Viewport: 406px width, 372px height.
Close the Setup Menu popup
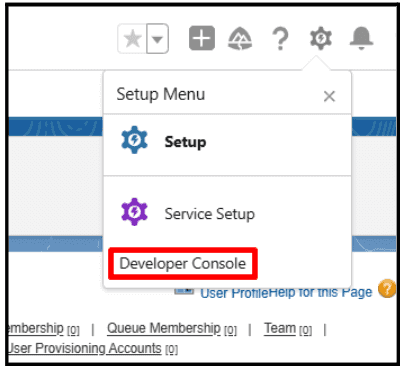(x=329, y=96)
